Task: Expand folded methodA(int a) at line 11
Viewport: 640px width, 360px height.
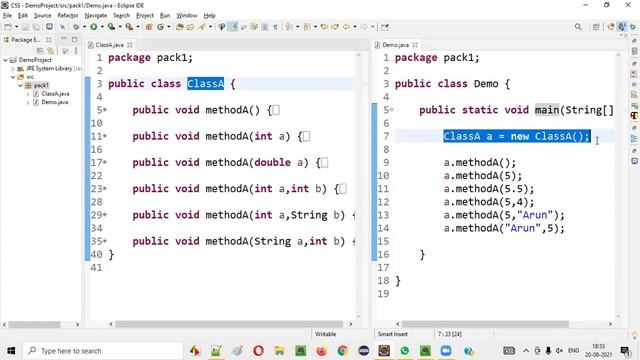Action: click(105, 136)
